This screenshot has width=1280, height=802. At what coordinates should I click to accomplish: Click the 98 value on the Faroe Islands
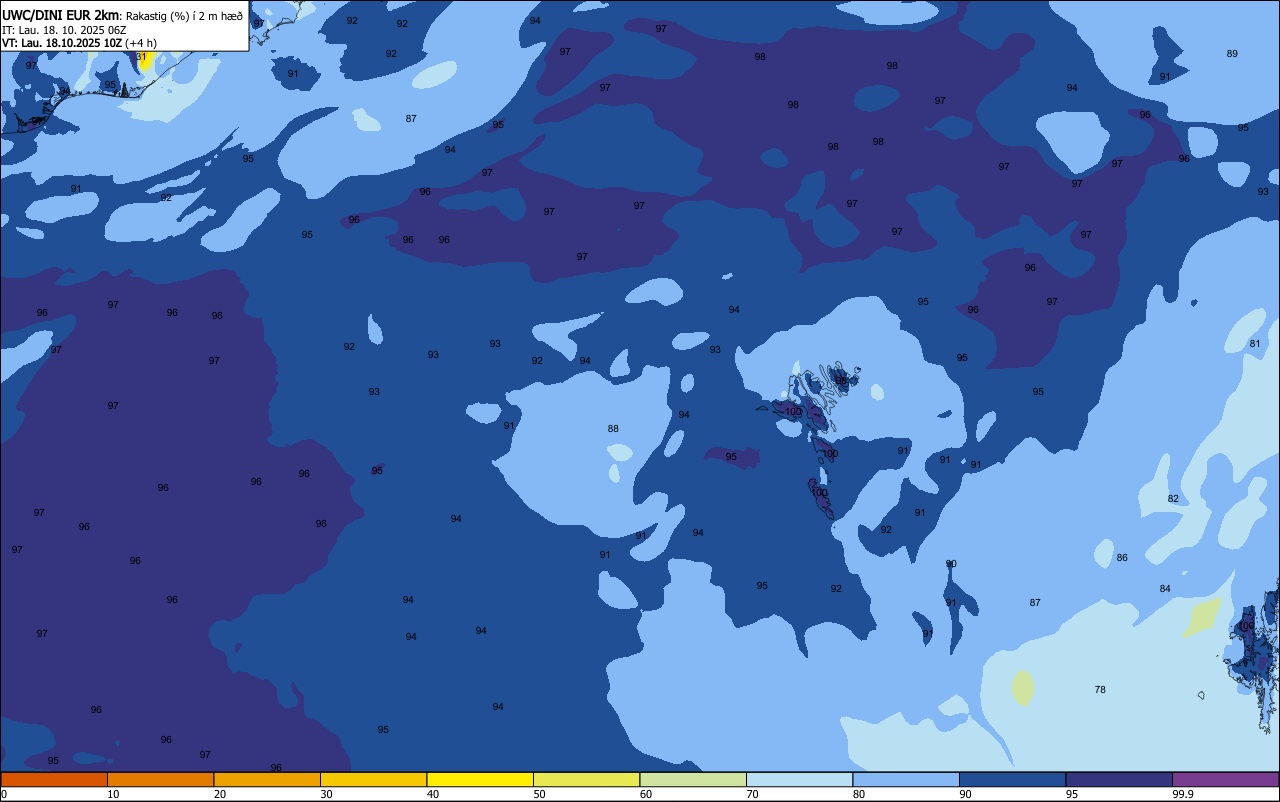(841, 381)
